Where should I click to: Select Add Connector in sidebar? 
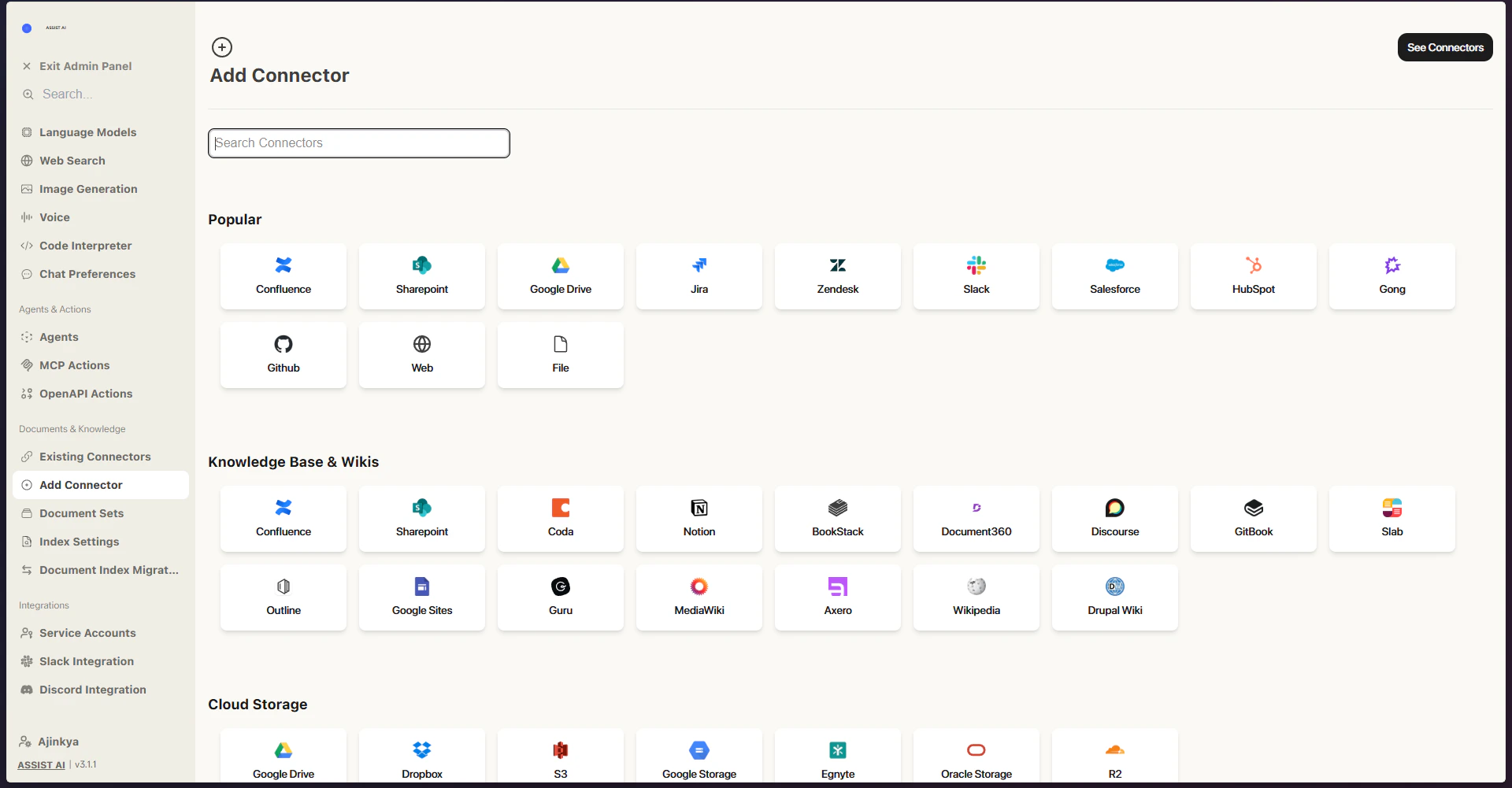pos(101,485)
